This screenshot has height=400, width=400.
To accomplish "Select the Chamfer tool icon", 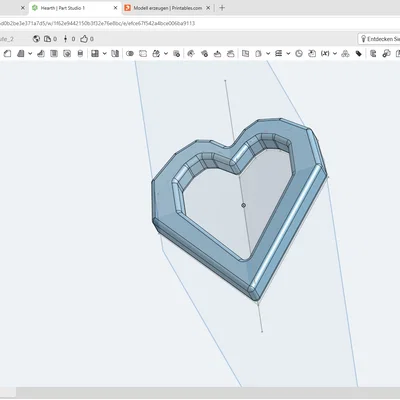I will (x=21, y=53).
